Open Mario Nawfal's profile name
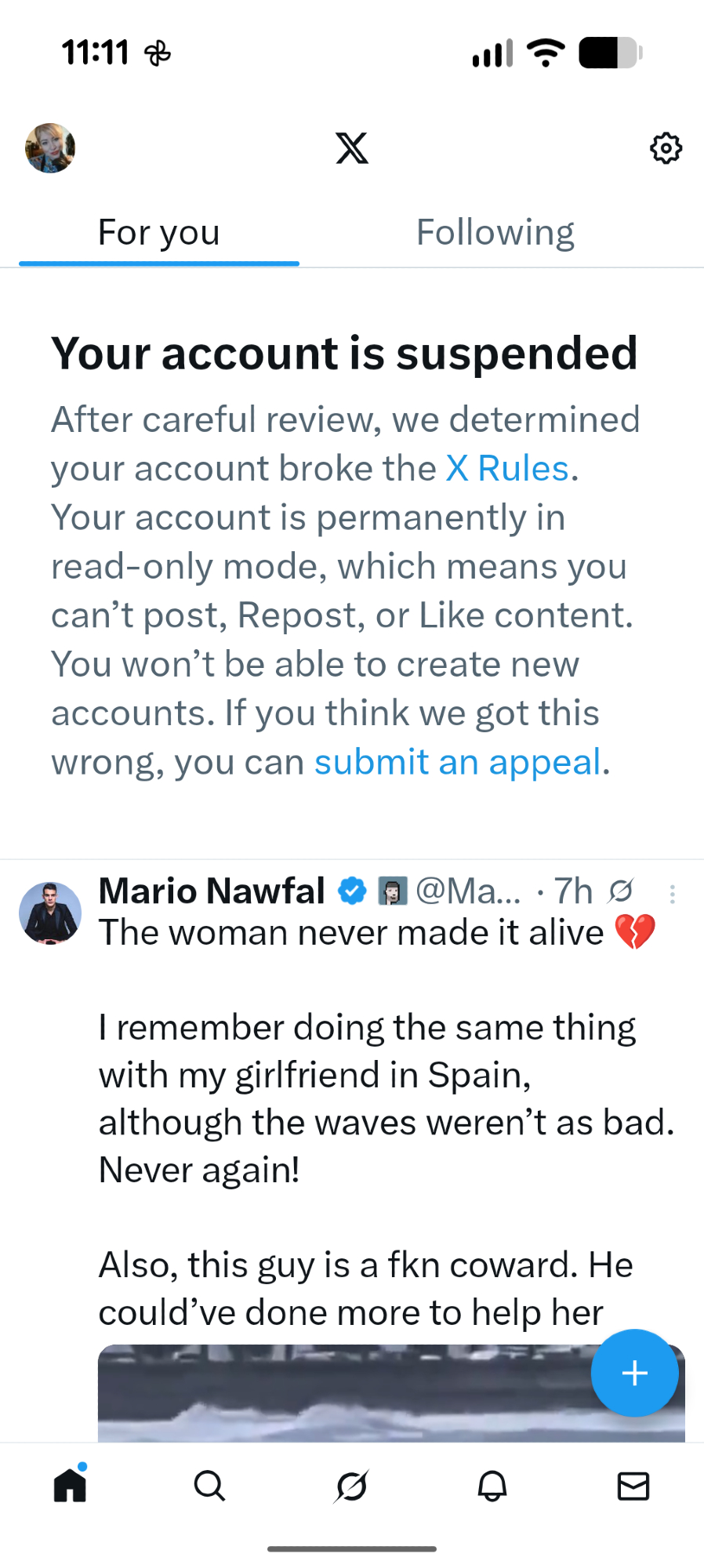Screen dimensions: 704x1568 click(212, 891)
